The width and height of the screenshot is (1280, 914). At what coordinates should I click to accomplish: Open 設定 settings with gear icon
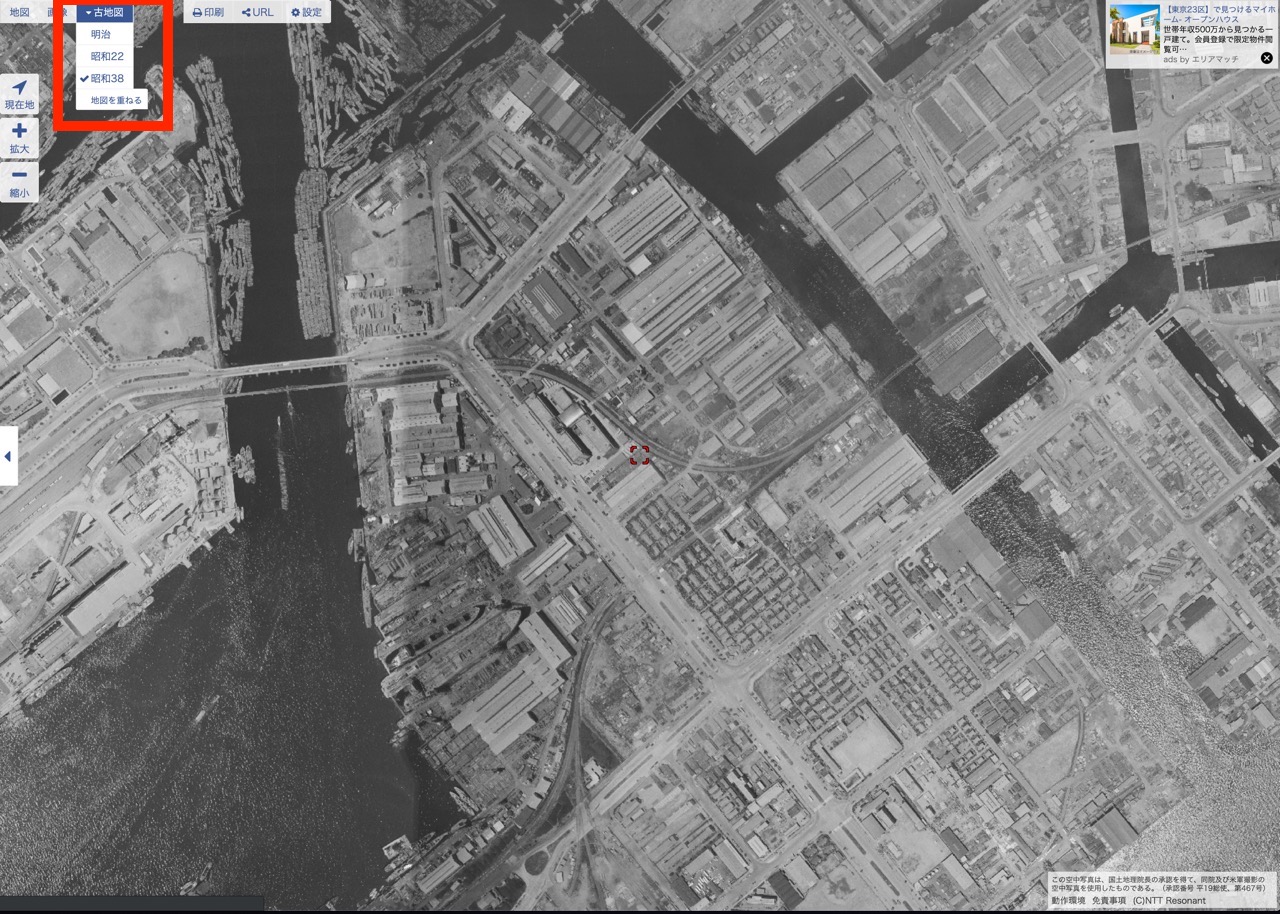click(x=306, y=12)
